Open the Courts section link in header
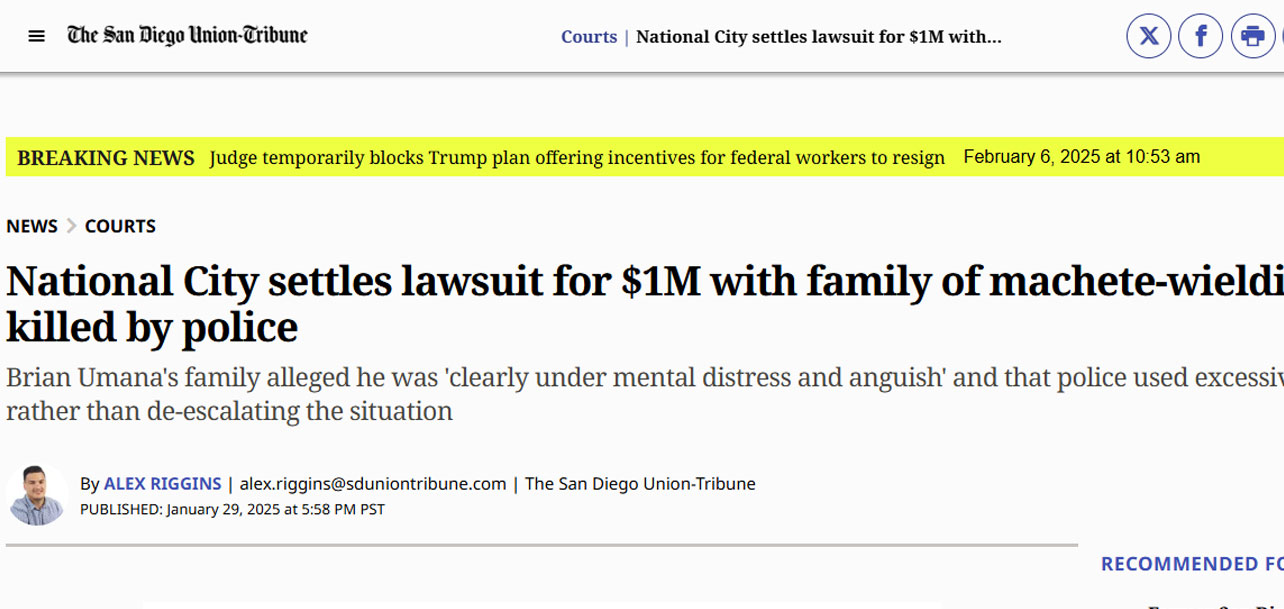This screenshot has height=609, width=1284. (x=588, y=37)
